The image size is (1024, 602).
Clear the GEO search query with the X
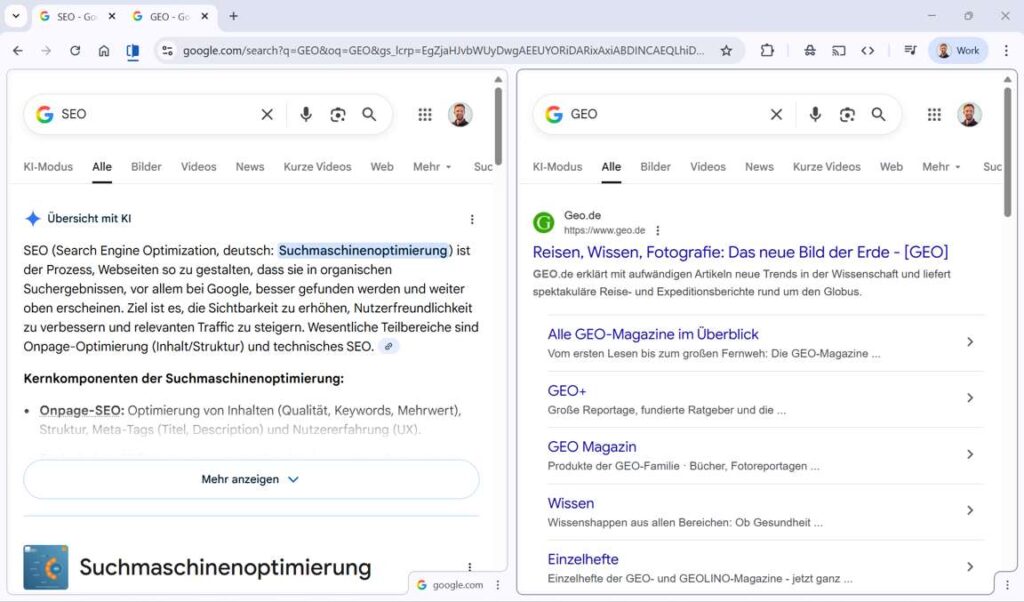click(777, 114)
